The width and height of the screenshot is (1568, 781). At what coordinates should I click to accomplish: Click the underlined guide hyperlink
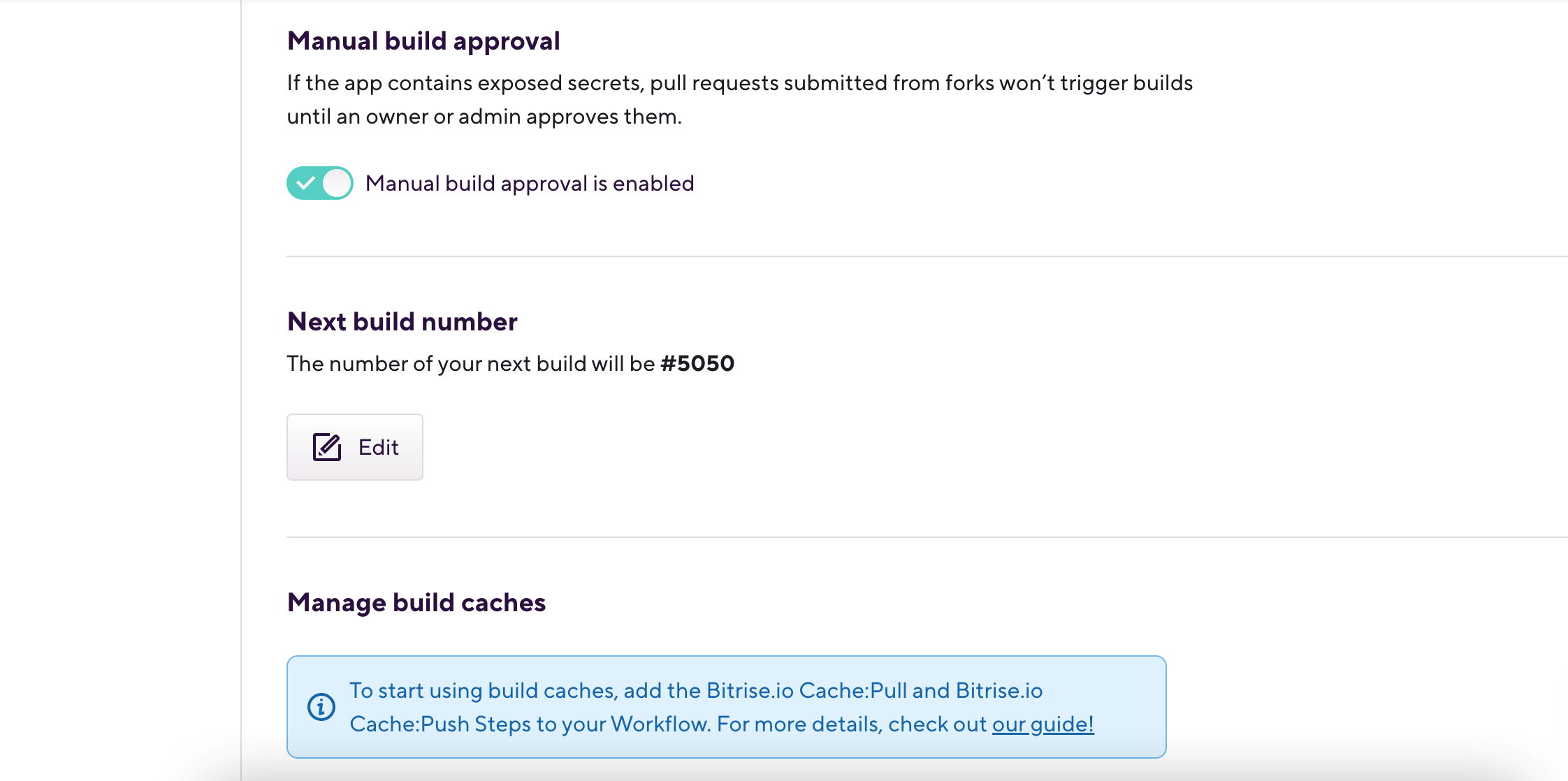(1042, 724)
